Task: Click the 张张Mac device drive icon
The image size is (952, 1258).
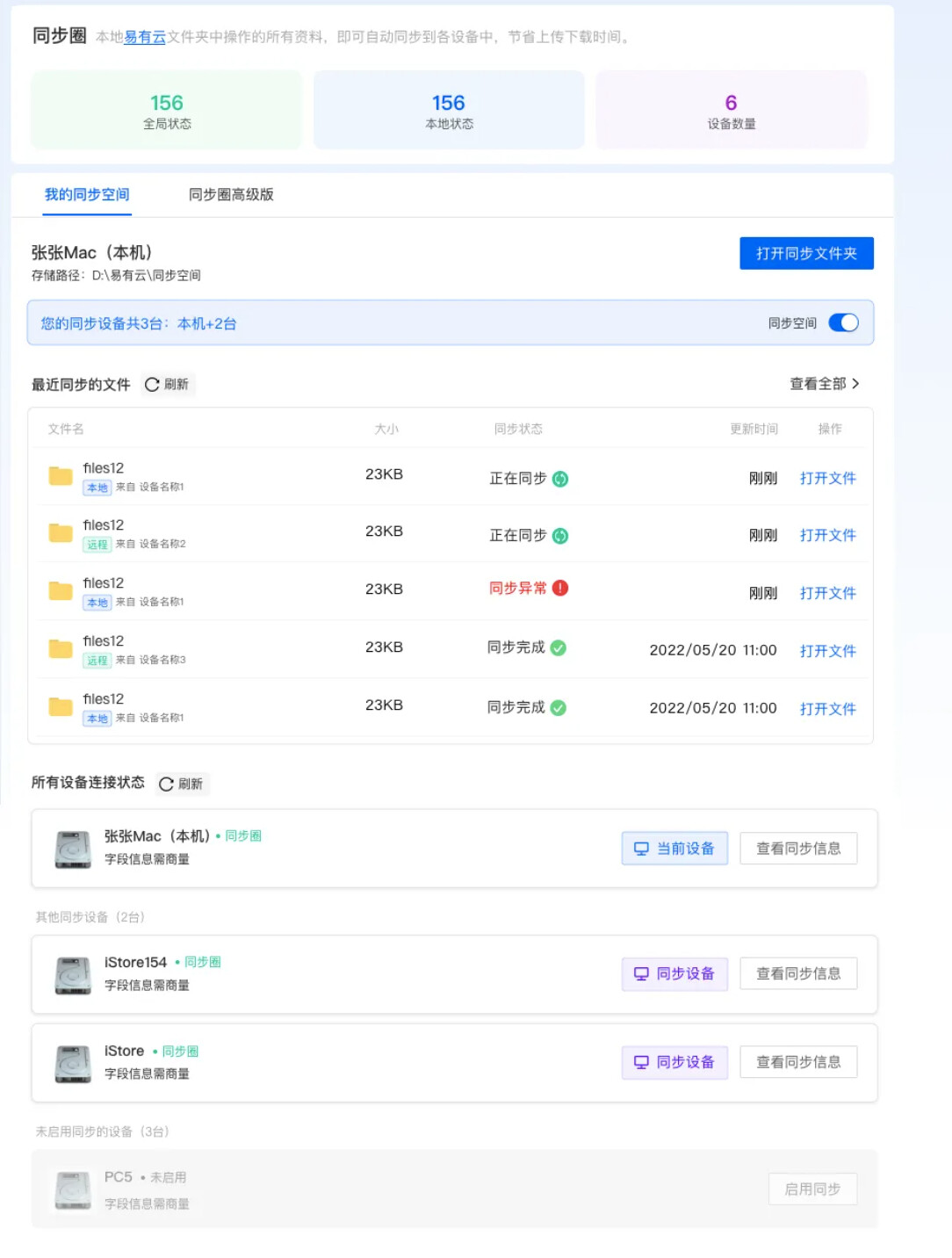Action: coord(73,849)
